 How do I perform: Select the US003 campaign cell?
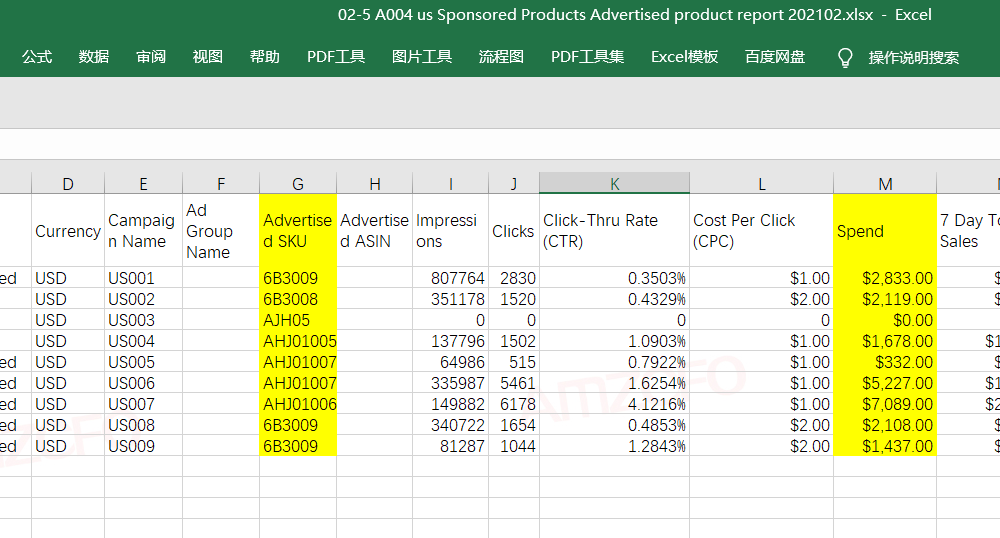143,320
